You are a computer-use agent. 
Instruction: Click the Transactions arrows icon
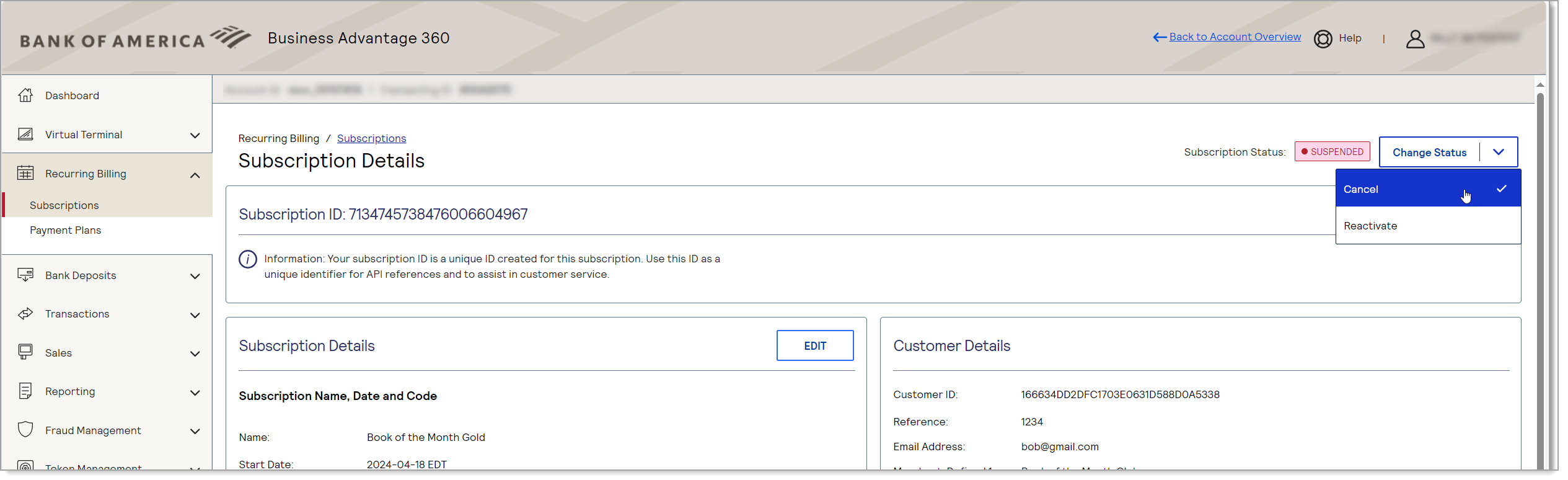tap(25, 314)
